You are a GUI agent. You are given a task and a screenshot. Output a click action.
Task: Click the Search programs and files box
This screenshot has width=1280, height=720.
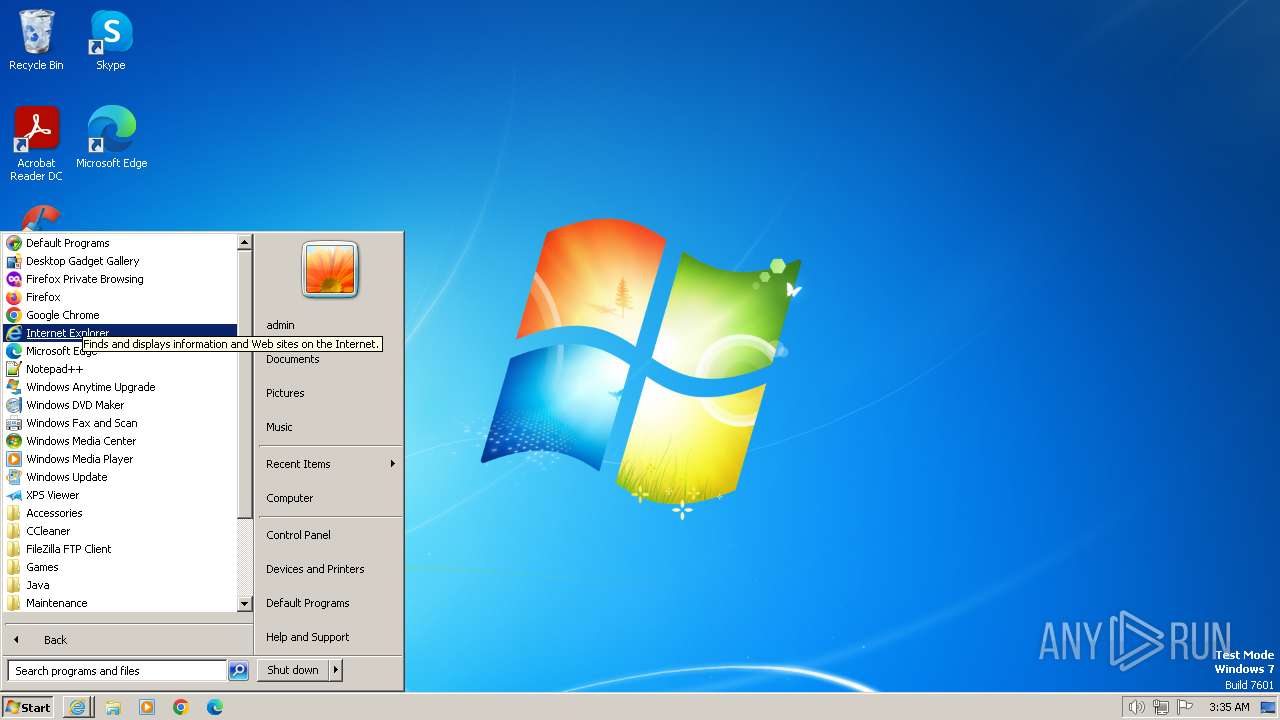pos(117,671)
